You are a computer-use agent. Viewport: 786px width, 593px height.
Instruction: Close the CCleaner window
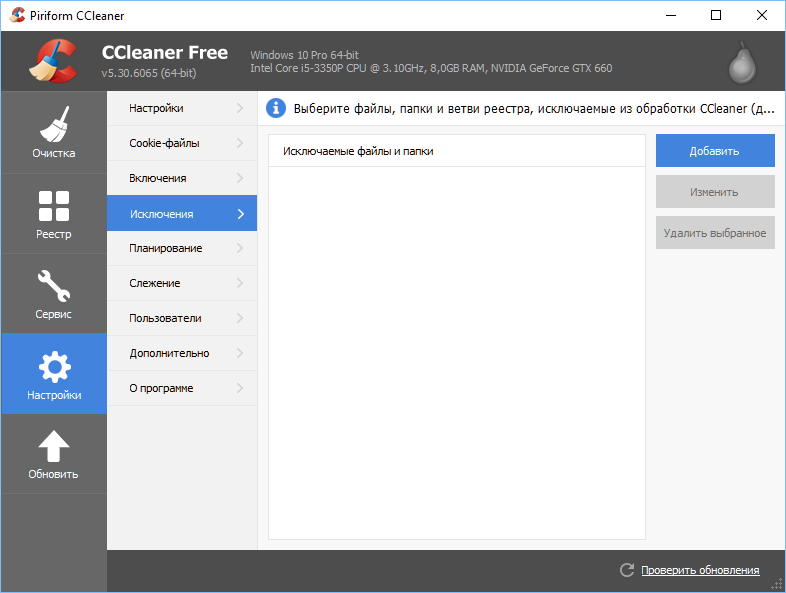761,16
